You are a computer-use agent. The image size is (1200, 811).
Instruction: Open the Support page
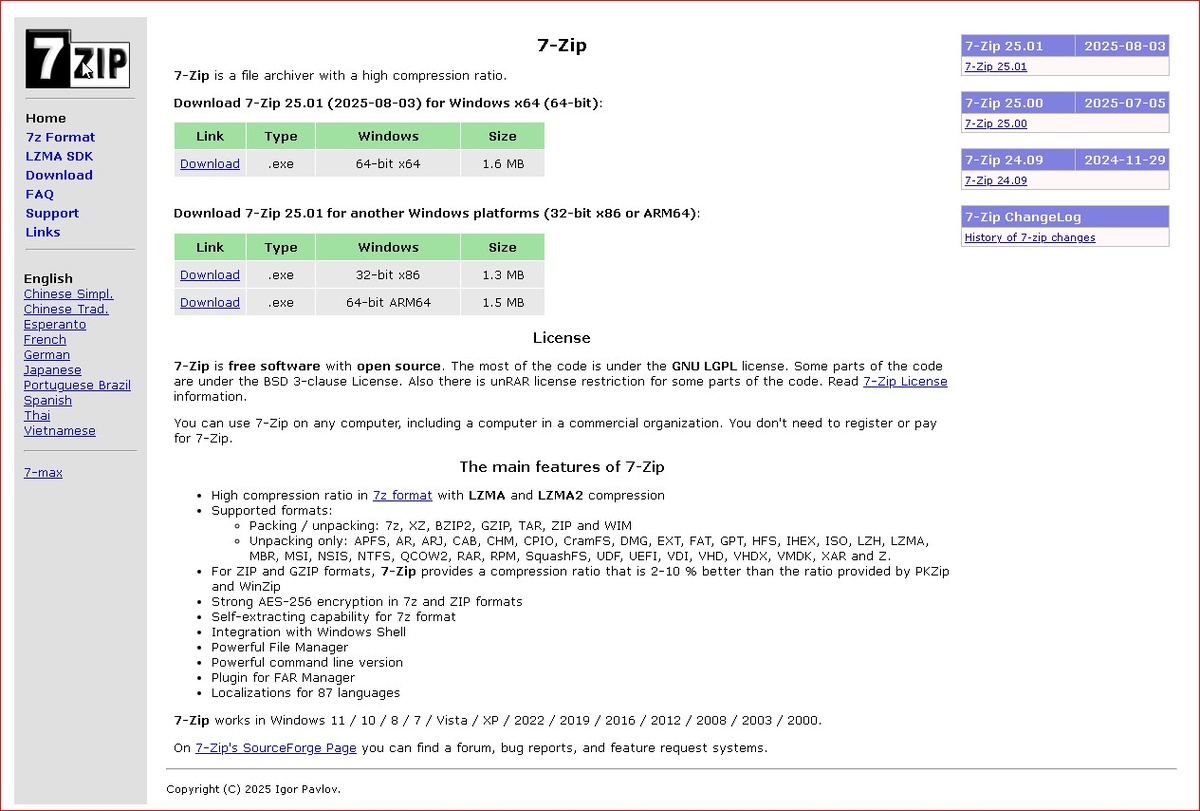(x=52, y=213)
